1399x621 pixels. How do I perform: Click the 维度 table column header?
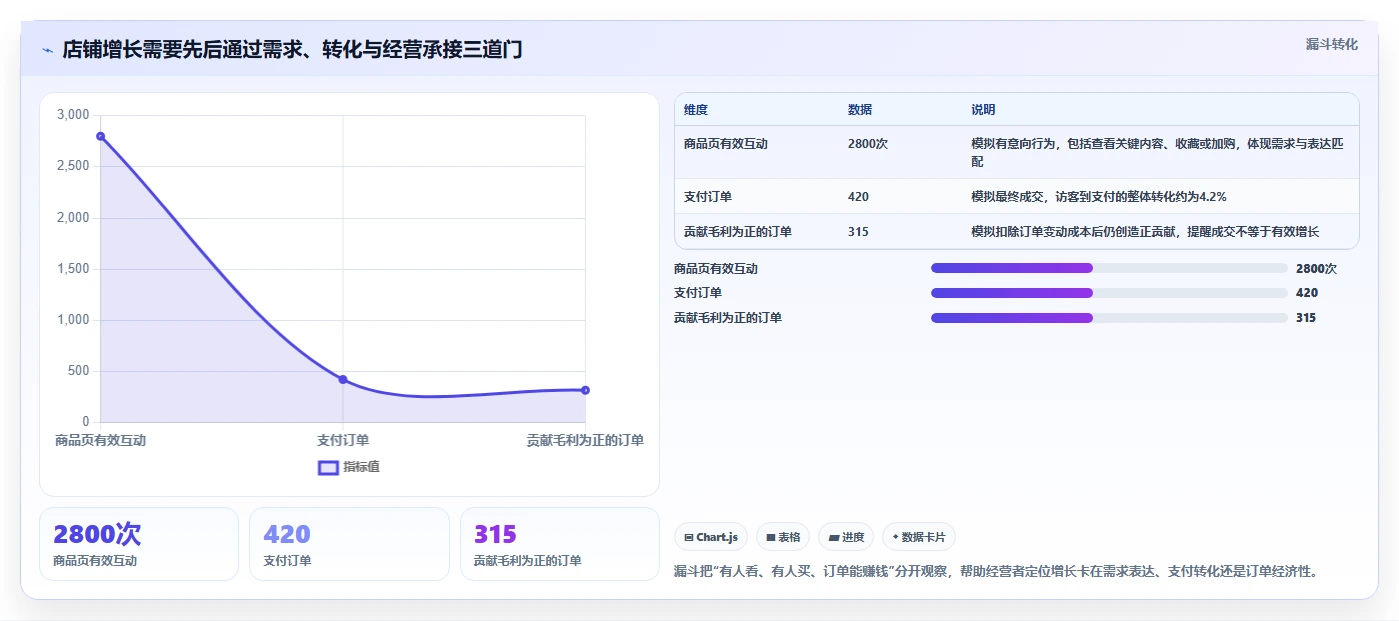(x=696, y=110)
